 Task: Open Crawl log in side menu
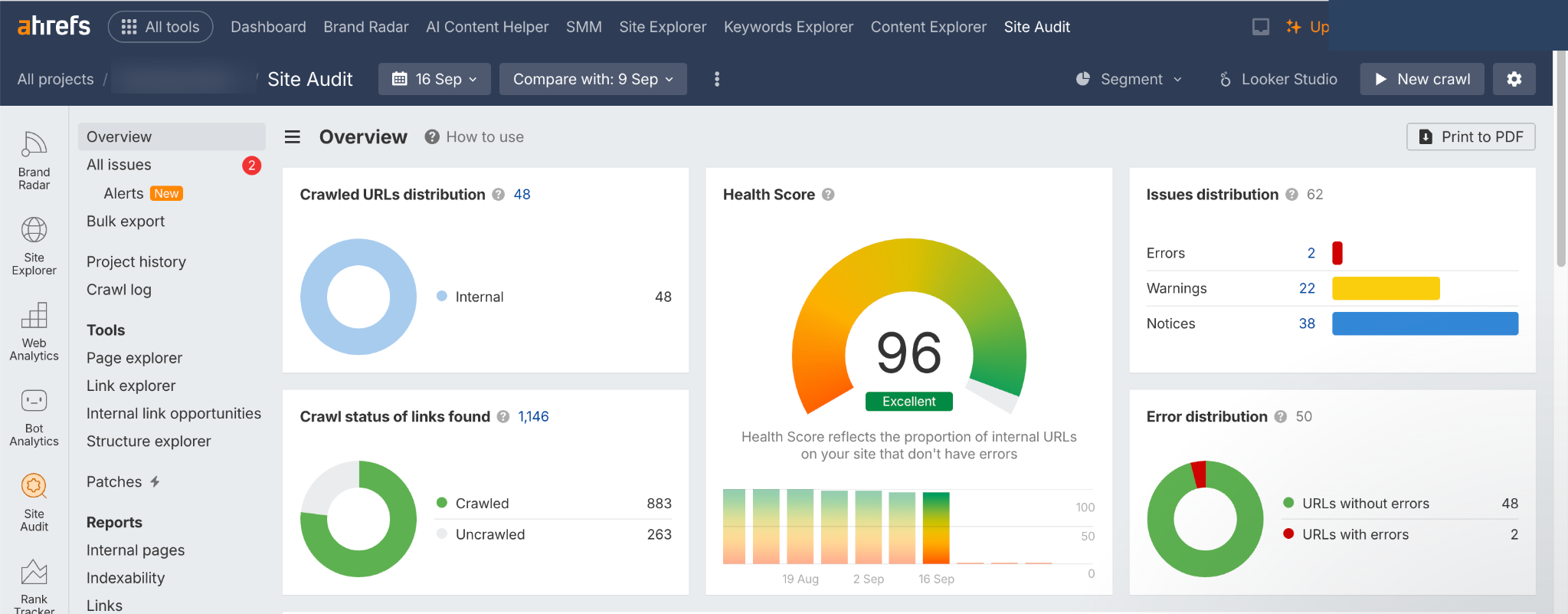(x=119, y=290)
